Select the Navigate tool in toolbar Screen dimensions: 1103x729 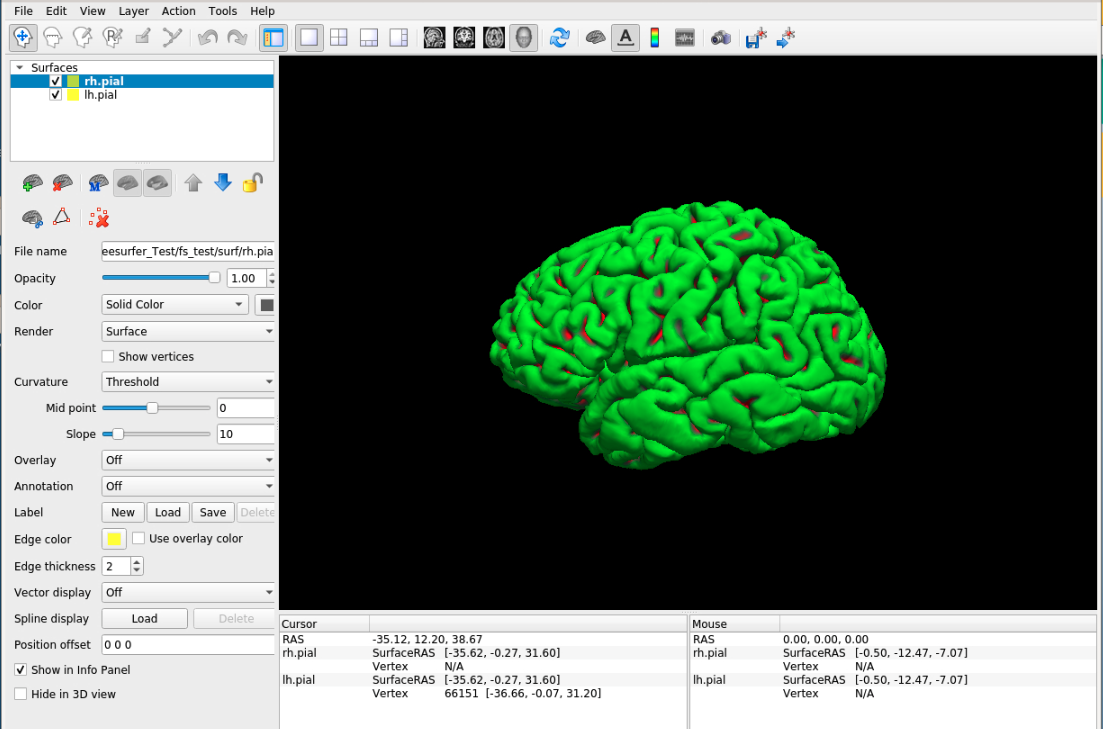pos(23,37)
